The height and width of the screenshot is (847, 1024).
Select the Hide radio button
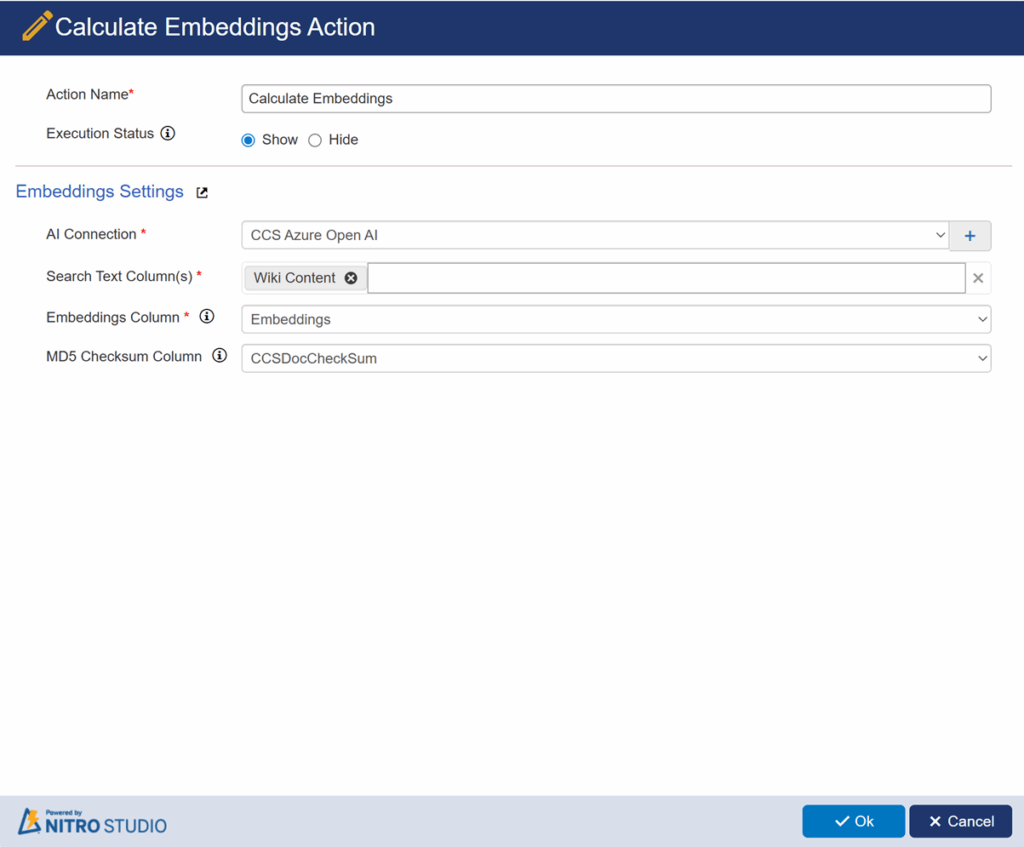(x=315, y=140)
